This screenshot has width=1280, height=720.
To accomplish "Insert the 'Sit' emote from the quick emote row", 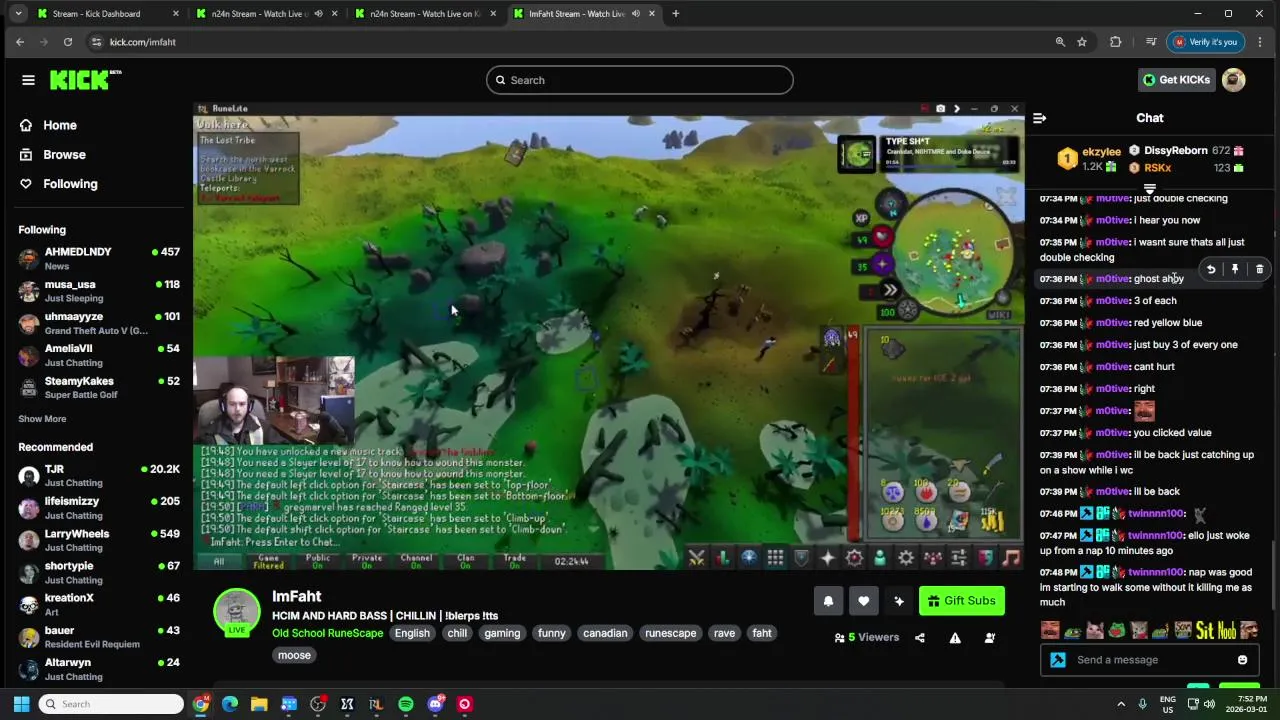I will (x=1204, y=630).
